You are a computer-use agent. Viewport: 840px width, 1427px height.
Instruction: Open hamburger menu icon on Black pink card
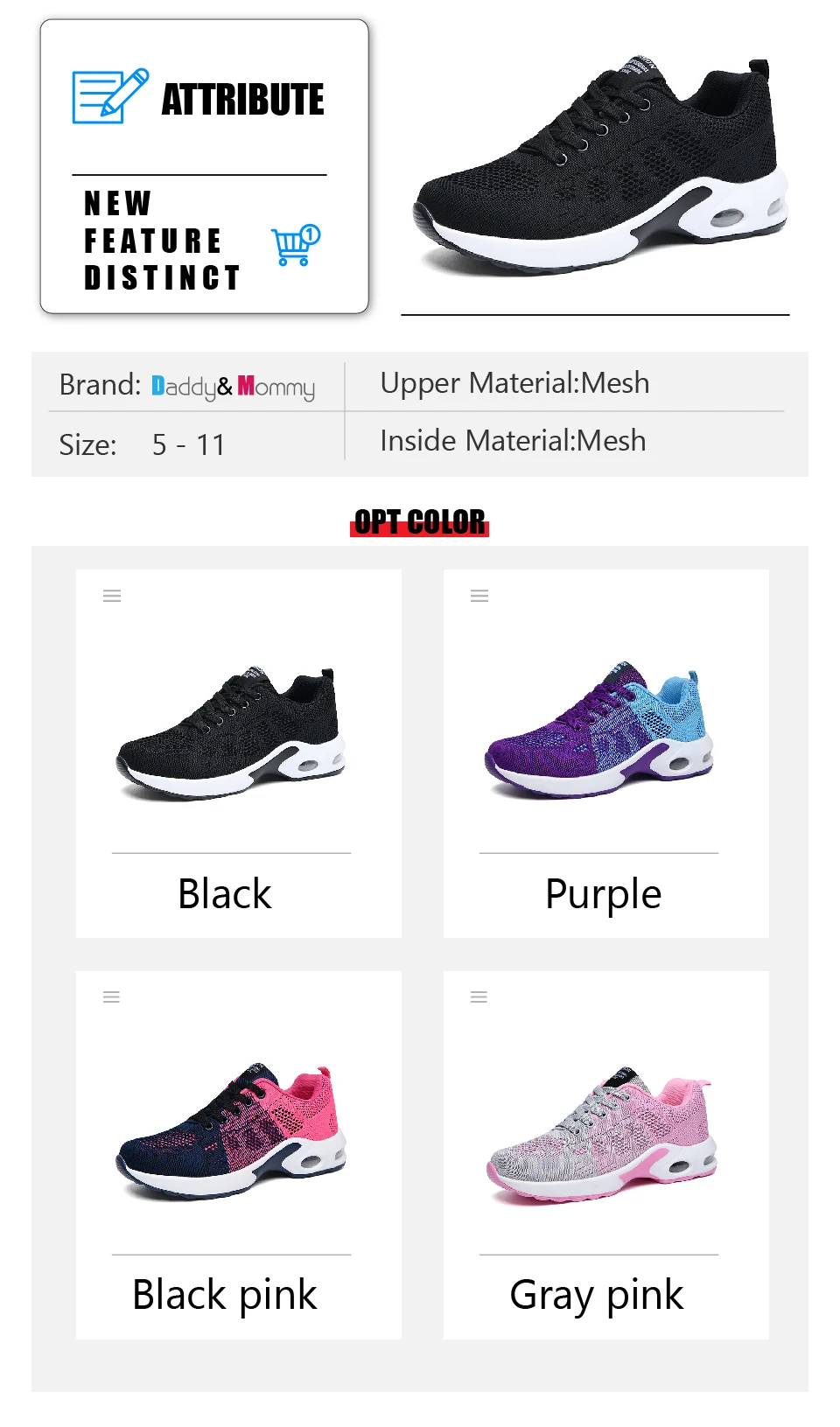[111, 997]
